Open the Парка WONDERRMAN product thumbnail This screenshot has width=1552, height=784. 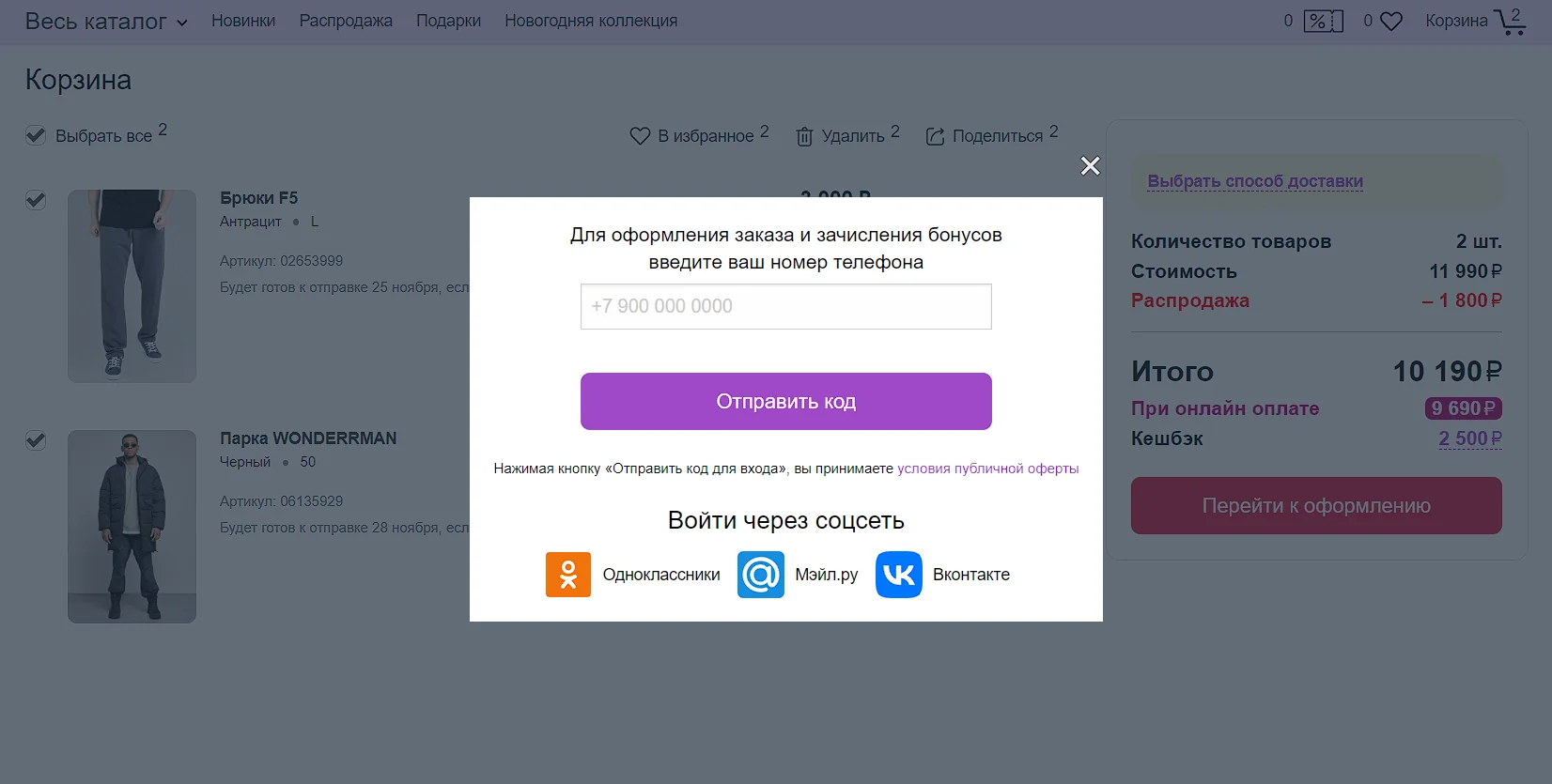(132, 527)
